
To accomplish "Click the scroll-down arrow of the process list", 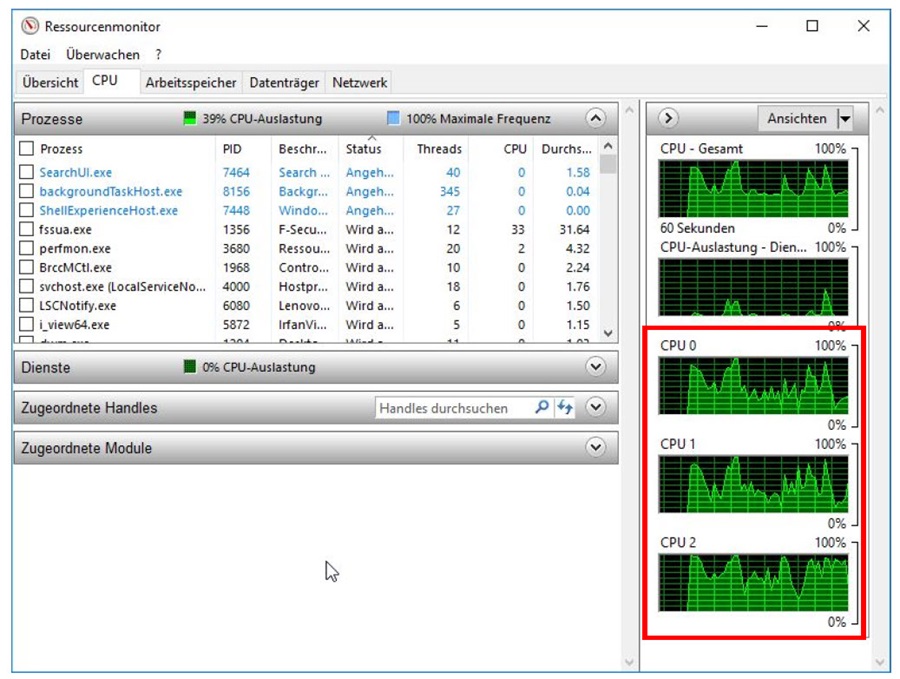I will (x=608, y=332).
